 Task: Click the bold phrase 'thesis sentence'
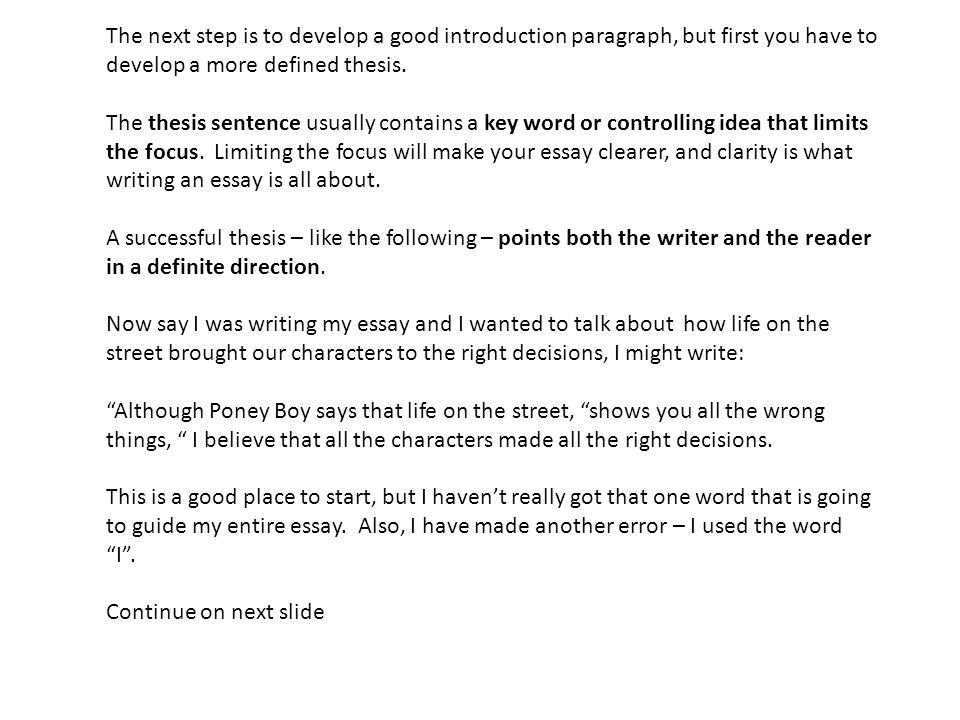224,123
